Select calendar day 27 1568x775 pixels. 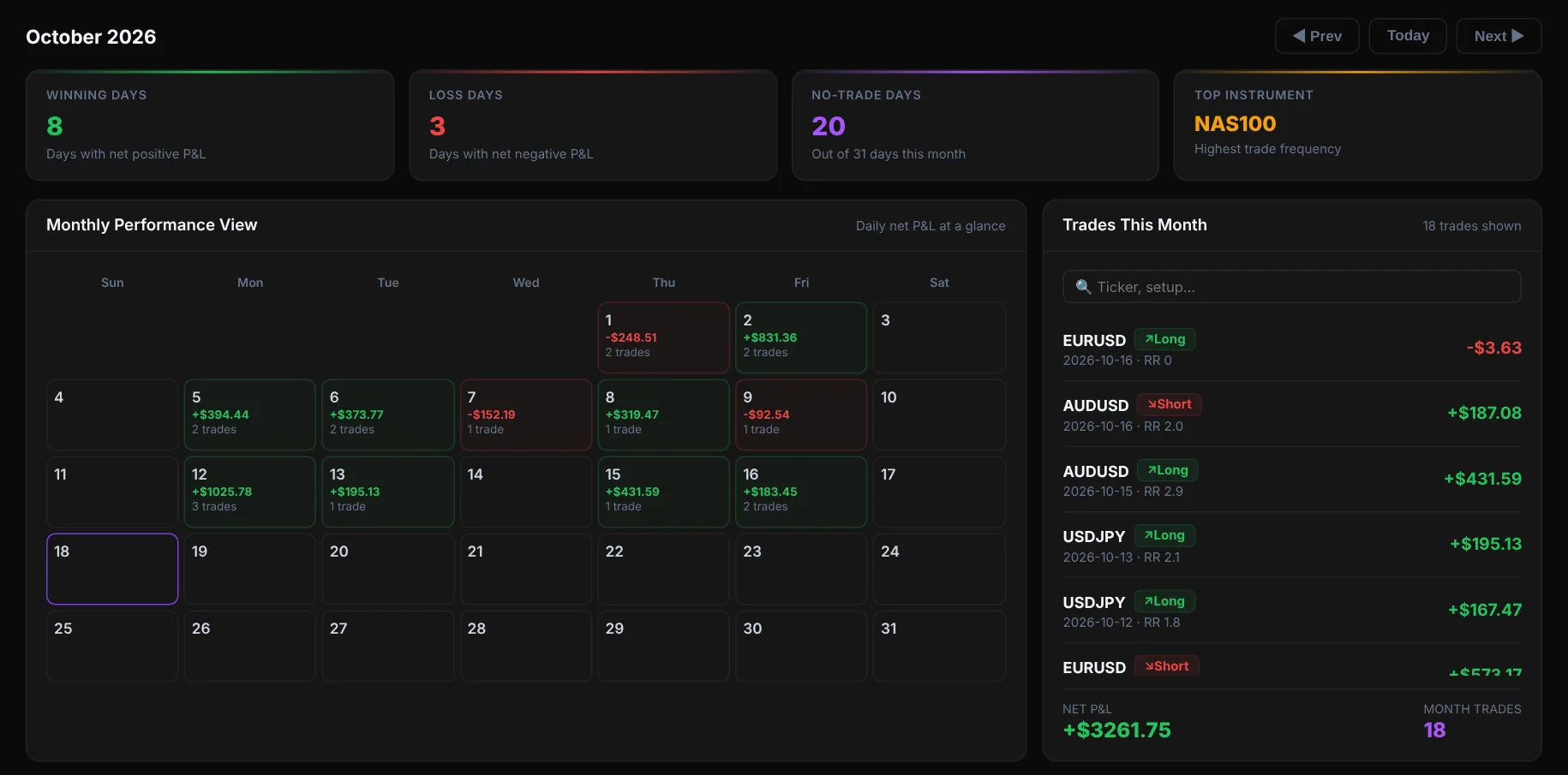click(x=388, y=646)
